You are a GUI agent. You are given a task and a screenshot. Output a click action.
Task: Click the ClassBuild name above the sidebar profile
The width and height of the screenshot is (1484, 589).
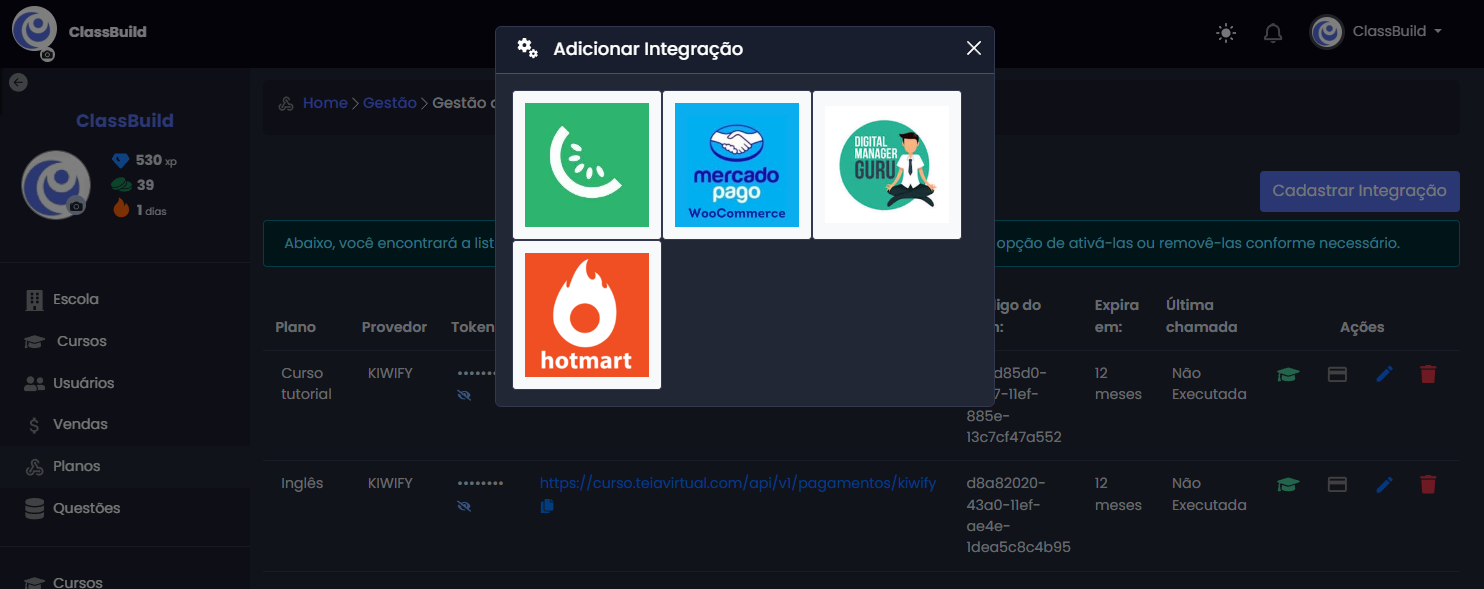(x=125, y=121)
